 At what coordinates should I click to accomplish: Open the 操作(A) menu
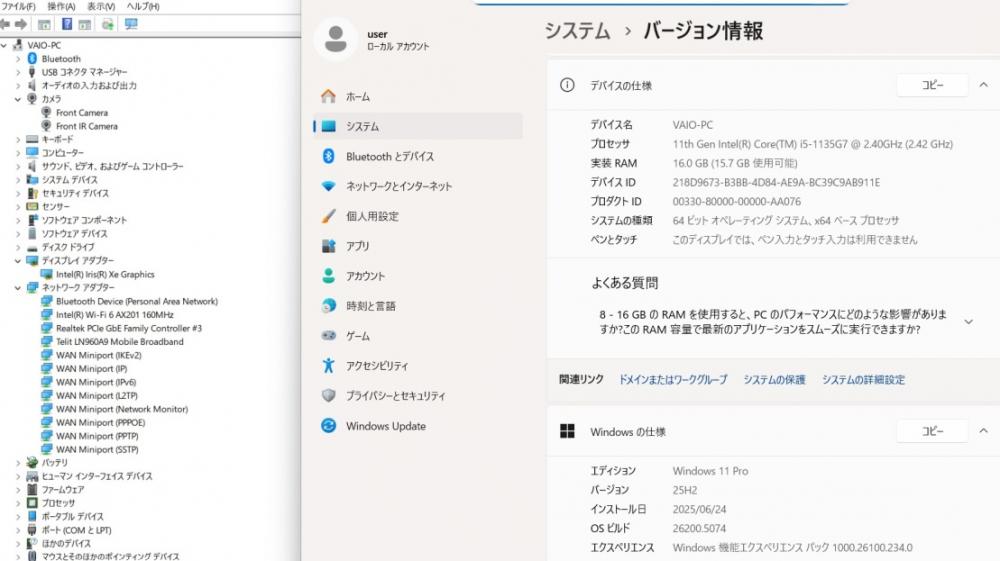pyautogui.click(x=61, y=6)
